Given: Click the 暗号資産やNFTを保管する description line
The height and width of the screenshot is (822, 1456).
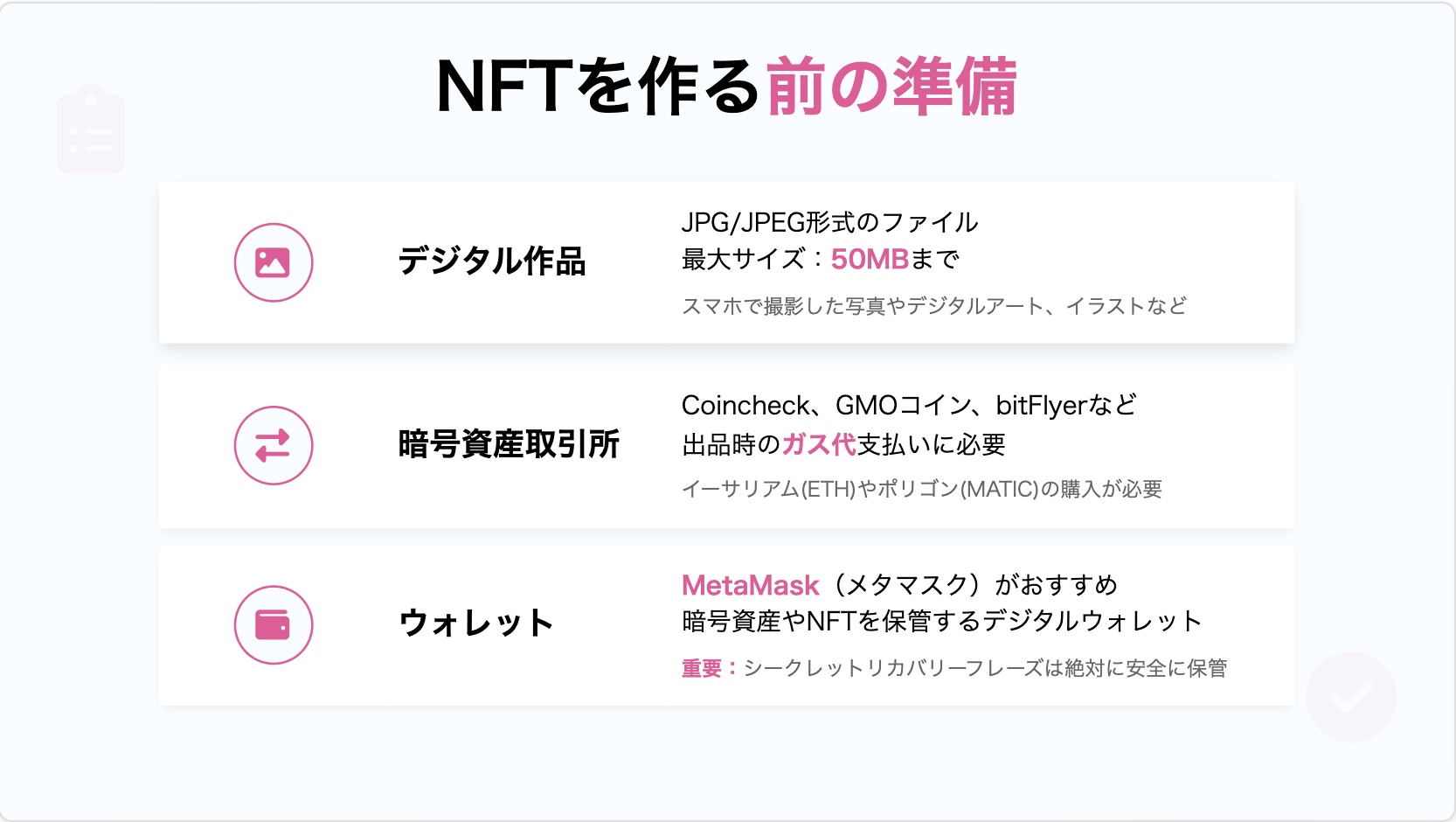Looking at the screenshot, I should pos(942,621).
